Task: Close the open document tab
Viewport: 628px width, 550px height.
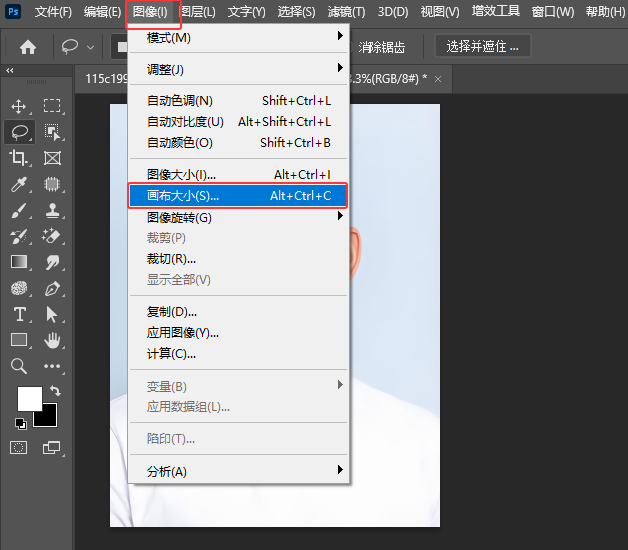Action: (x=438, y=79)
